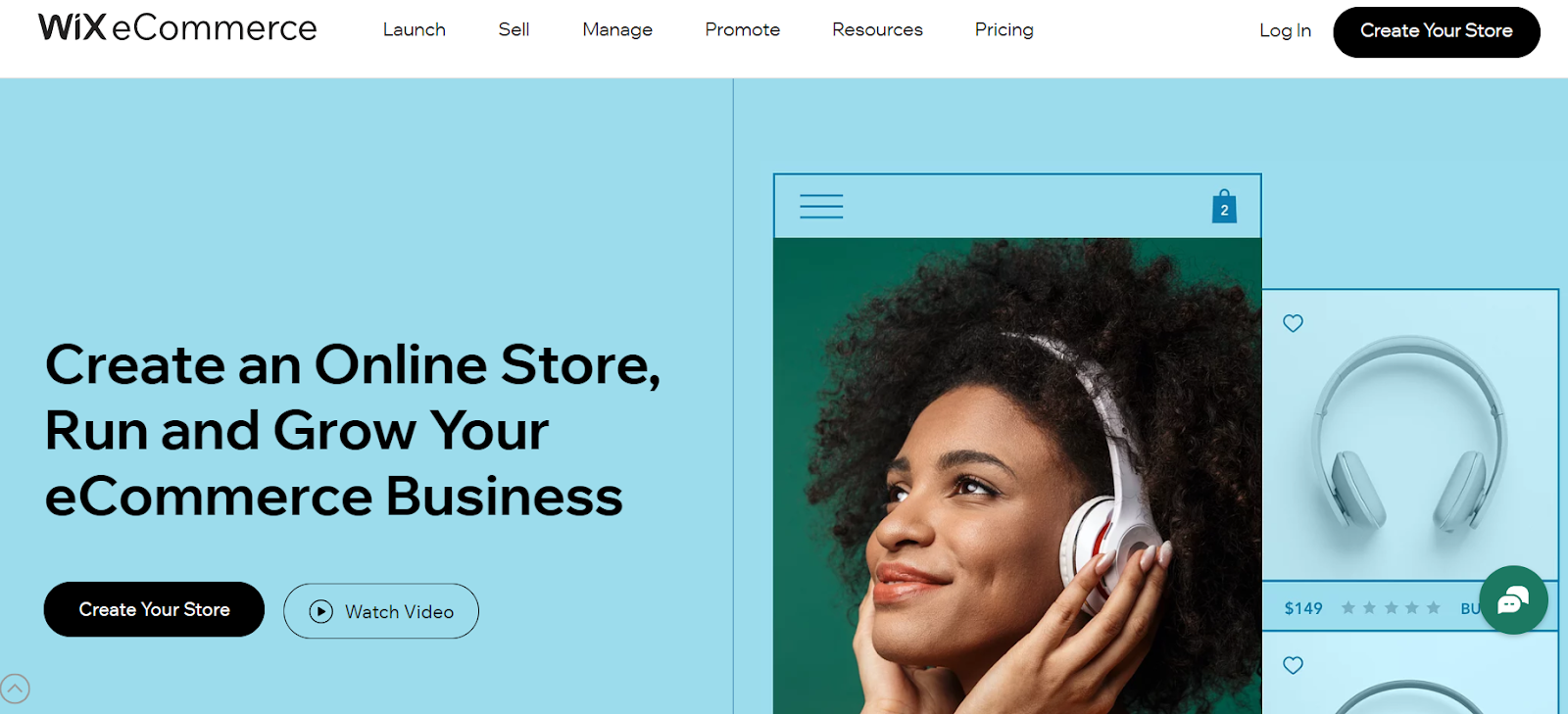This screenshot has height=714, width=1568.
Task: Expand the Manage menu
Action: [617, 30]
